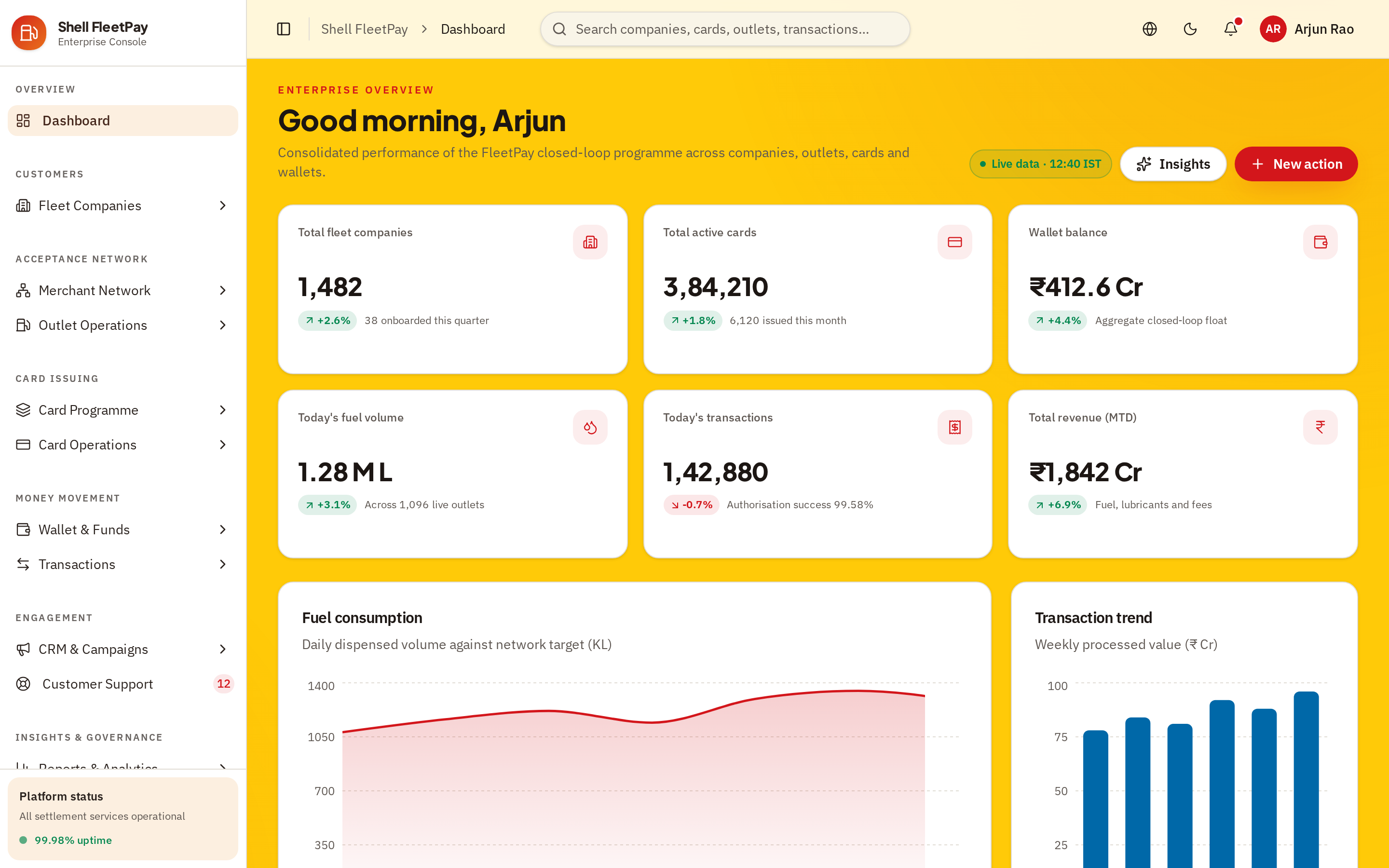
Task: Click the AR user avatar
Action: click(1272, 29)
